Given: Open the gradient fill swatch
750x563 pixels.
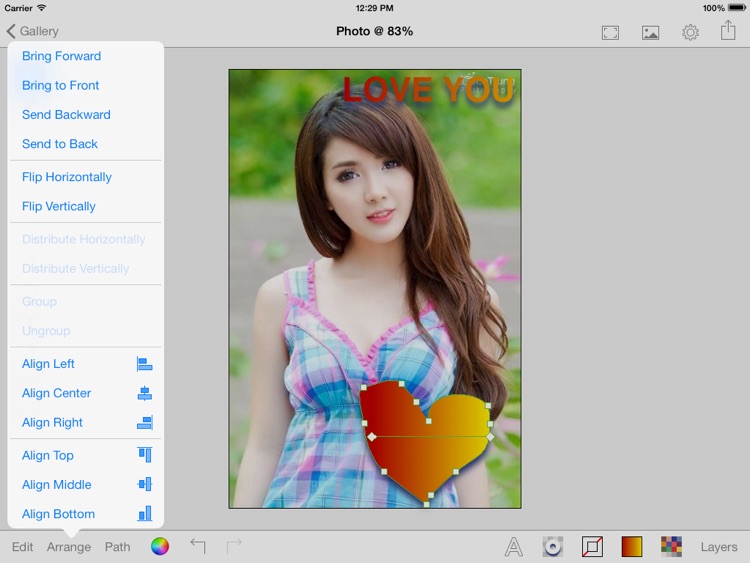Looking at the screenshot, I should 632,547.
